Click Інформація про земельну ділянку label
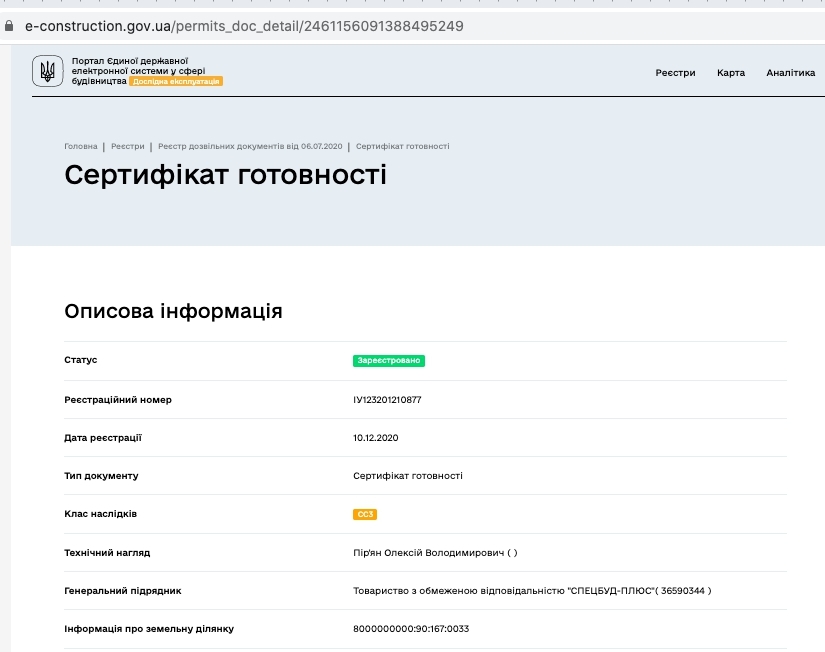The image size is (825, 652). click(x=149, y=629)
